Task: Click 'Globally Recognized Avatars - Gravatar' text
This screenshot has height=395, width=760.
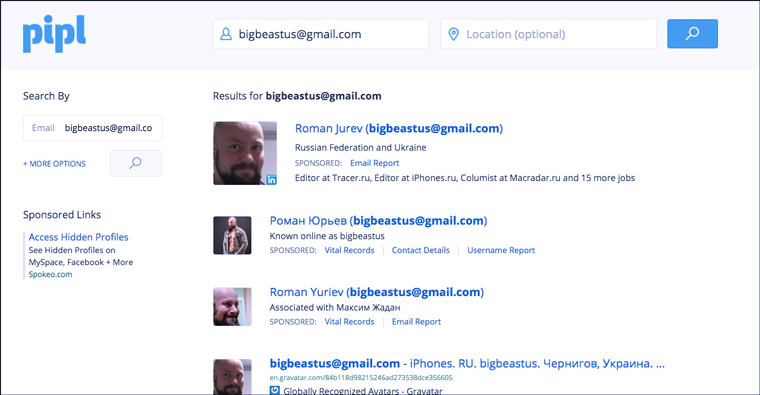Action: [363, 391]
